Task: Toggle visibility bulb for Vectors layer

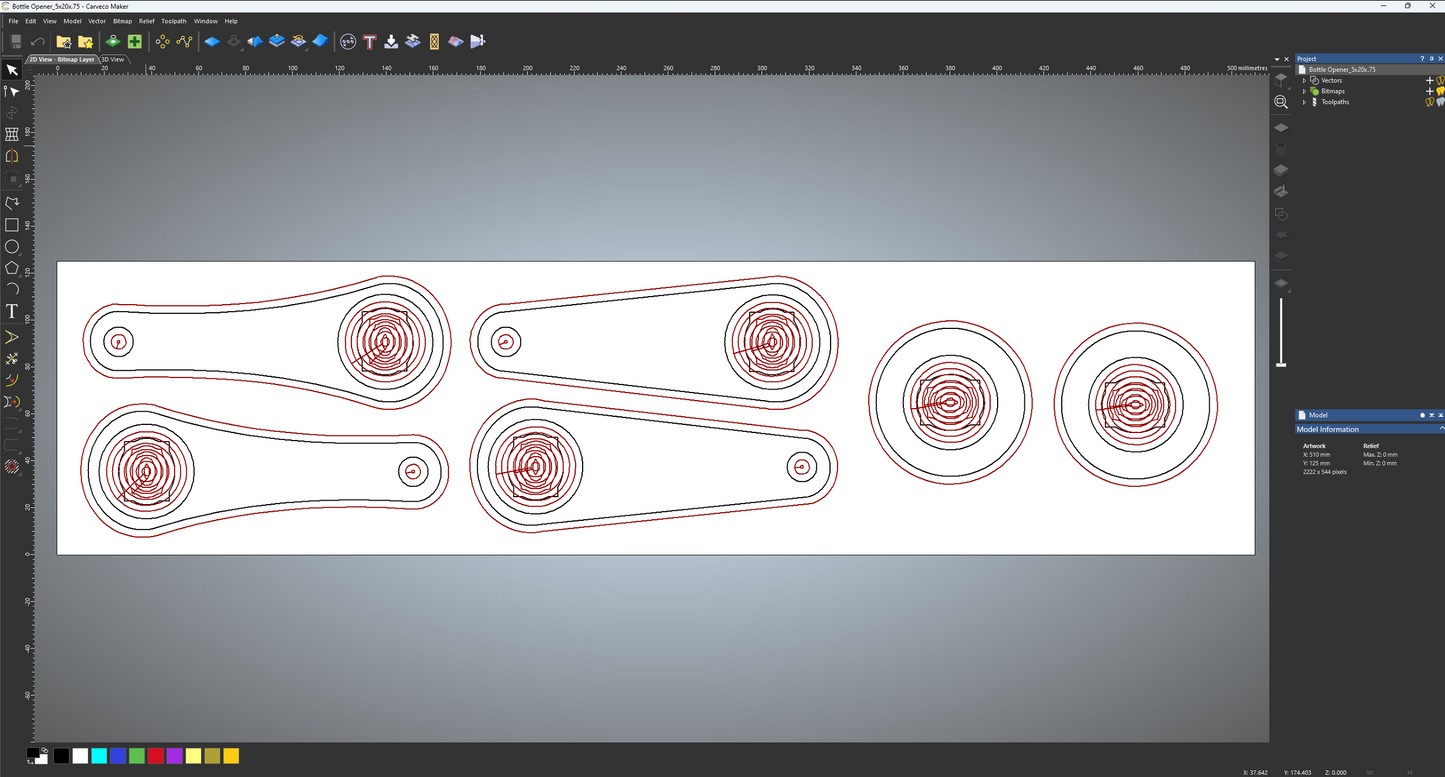Action: pyautogui.click(x=1440, y=80)
